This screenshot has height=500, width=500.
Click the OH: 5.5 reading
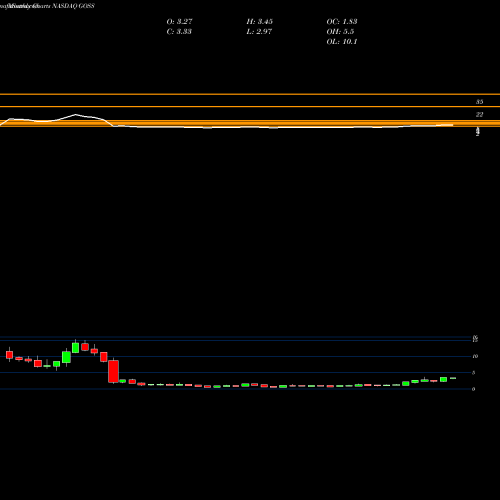(x=340, y=32)
